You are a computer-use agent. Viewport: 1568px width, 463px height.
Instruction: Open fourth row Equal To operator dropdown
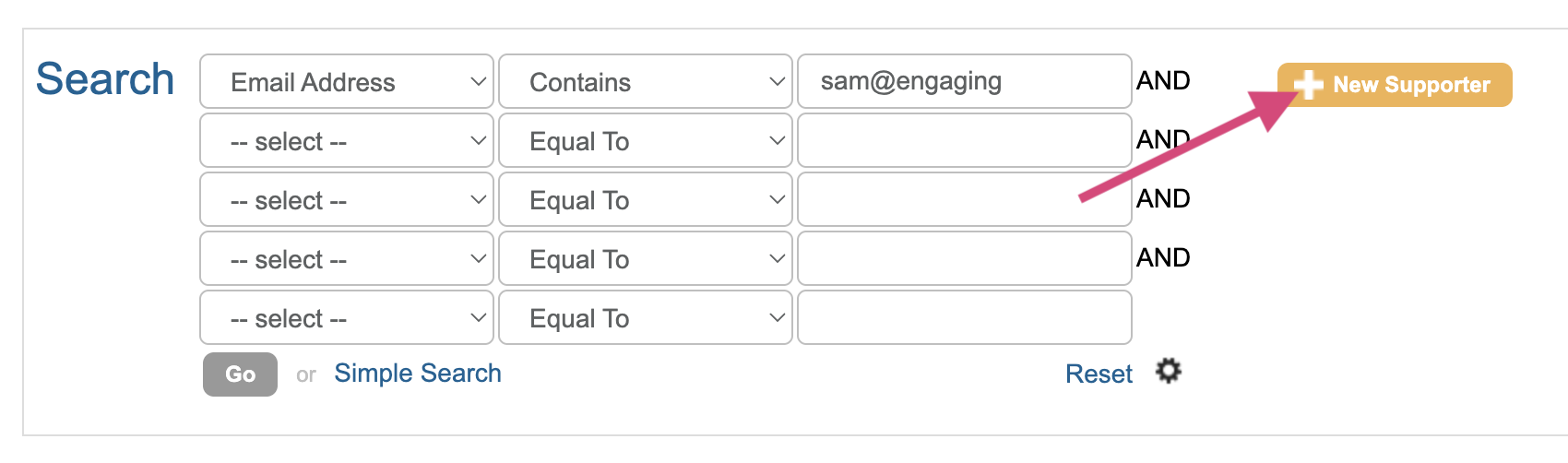(646, 259)
